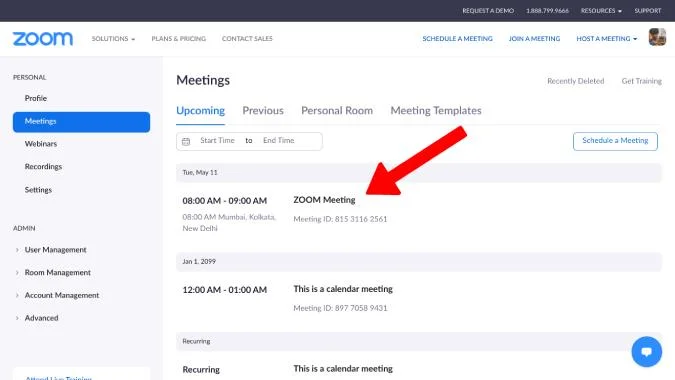Open the ZOOM Meeting entry
This screenshot has width=675, height=380.
(324, 200)
